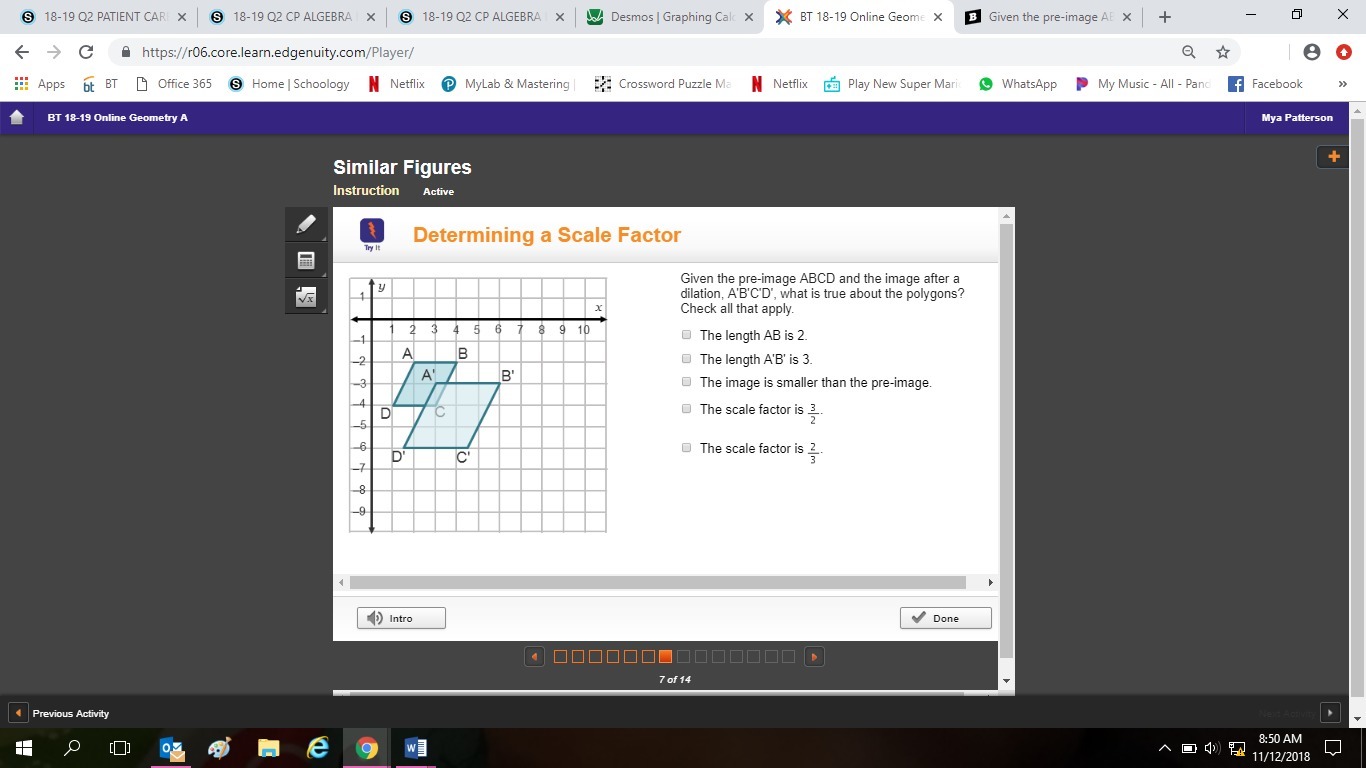Check 'The image is smaller than pre-image'

686,382
